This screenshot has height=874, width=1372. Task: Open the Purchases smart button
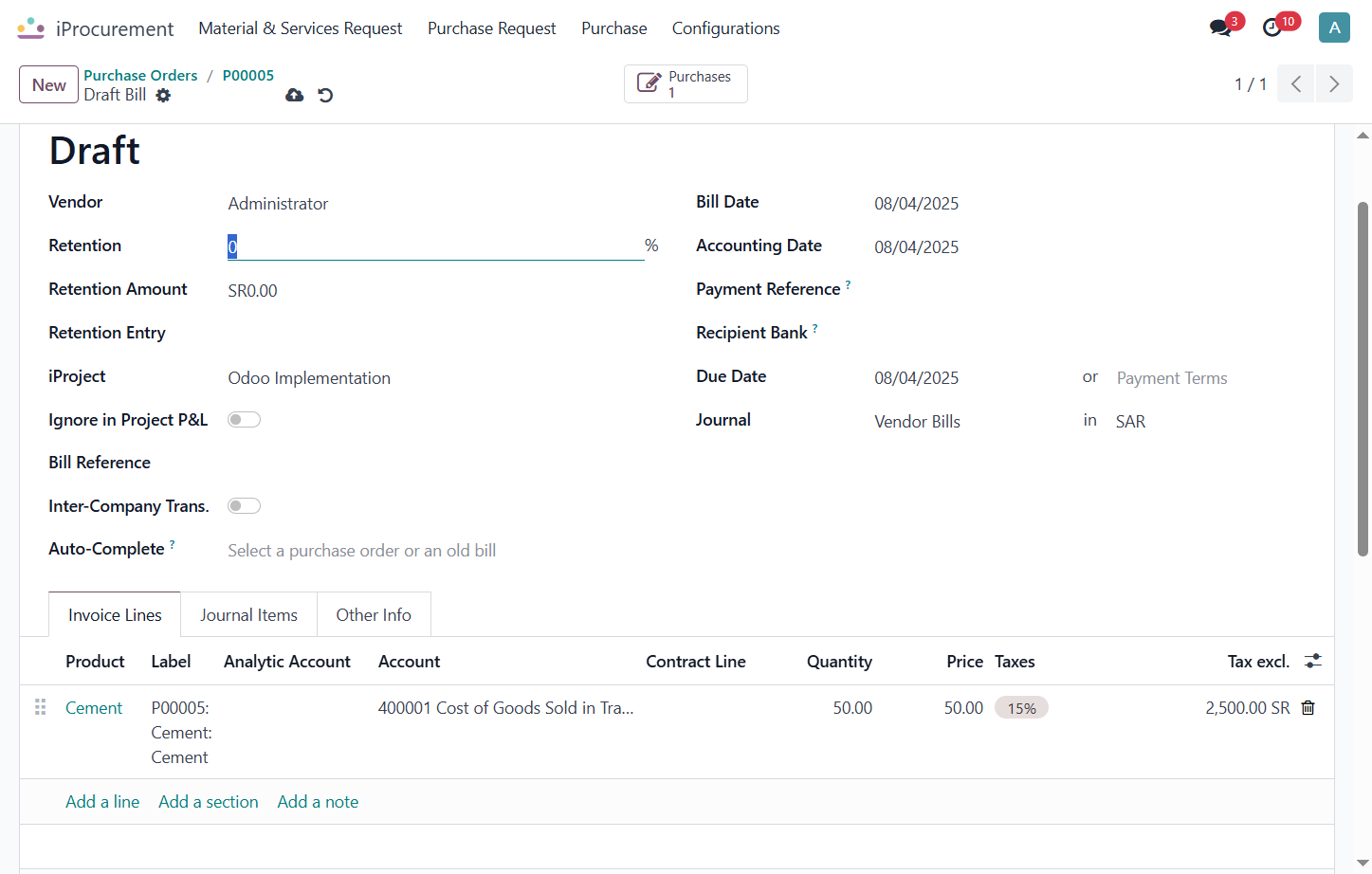pyautogui.click(x=686, y=83)
